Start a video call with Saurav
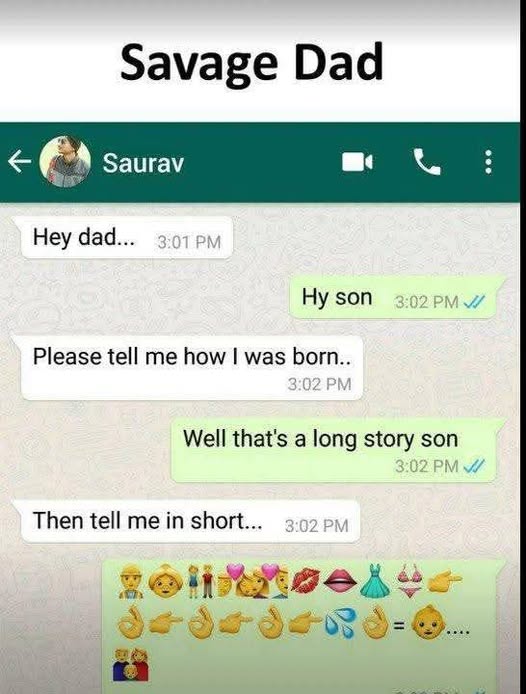 [x=357, y=162]
